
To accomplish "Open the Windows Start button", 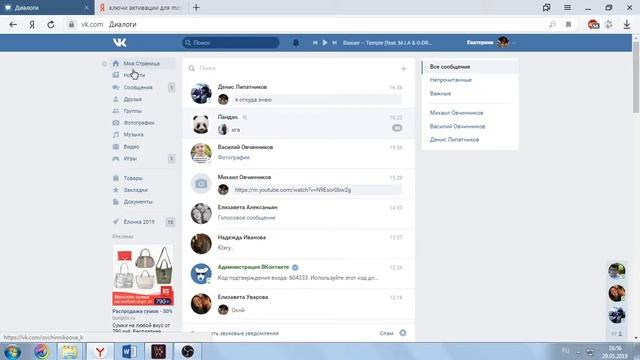I will click(x=12, y=351).
